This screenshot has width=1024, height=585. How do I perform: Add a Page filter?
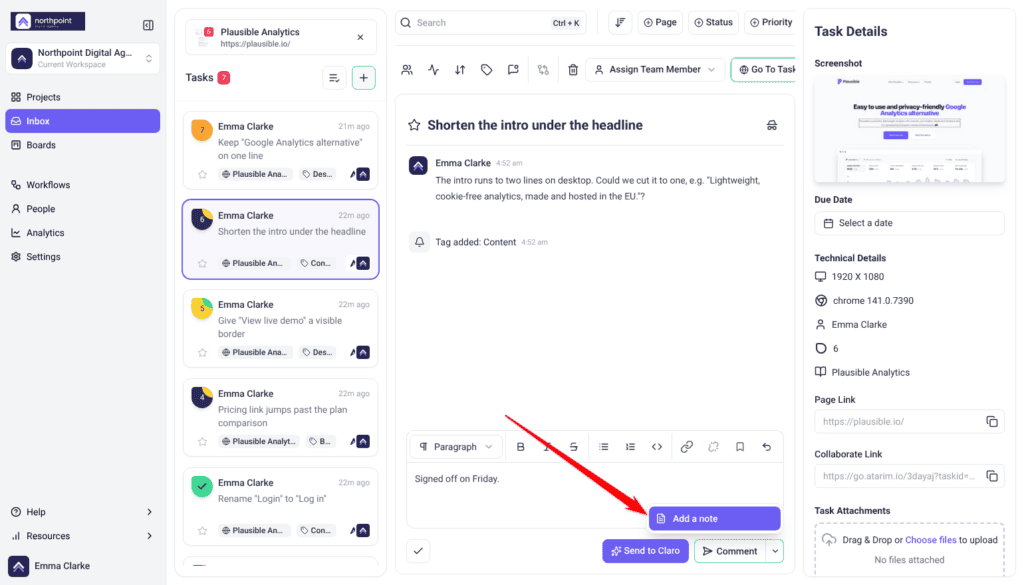tap(660, 22)
